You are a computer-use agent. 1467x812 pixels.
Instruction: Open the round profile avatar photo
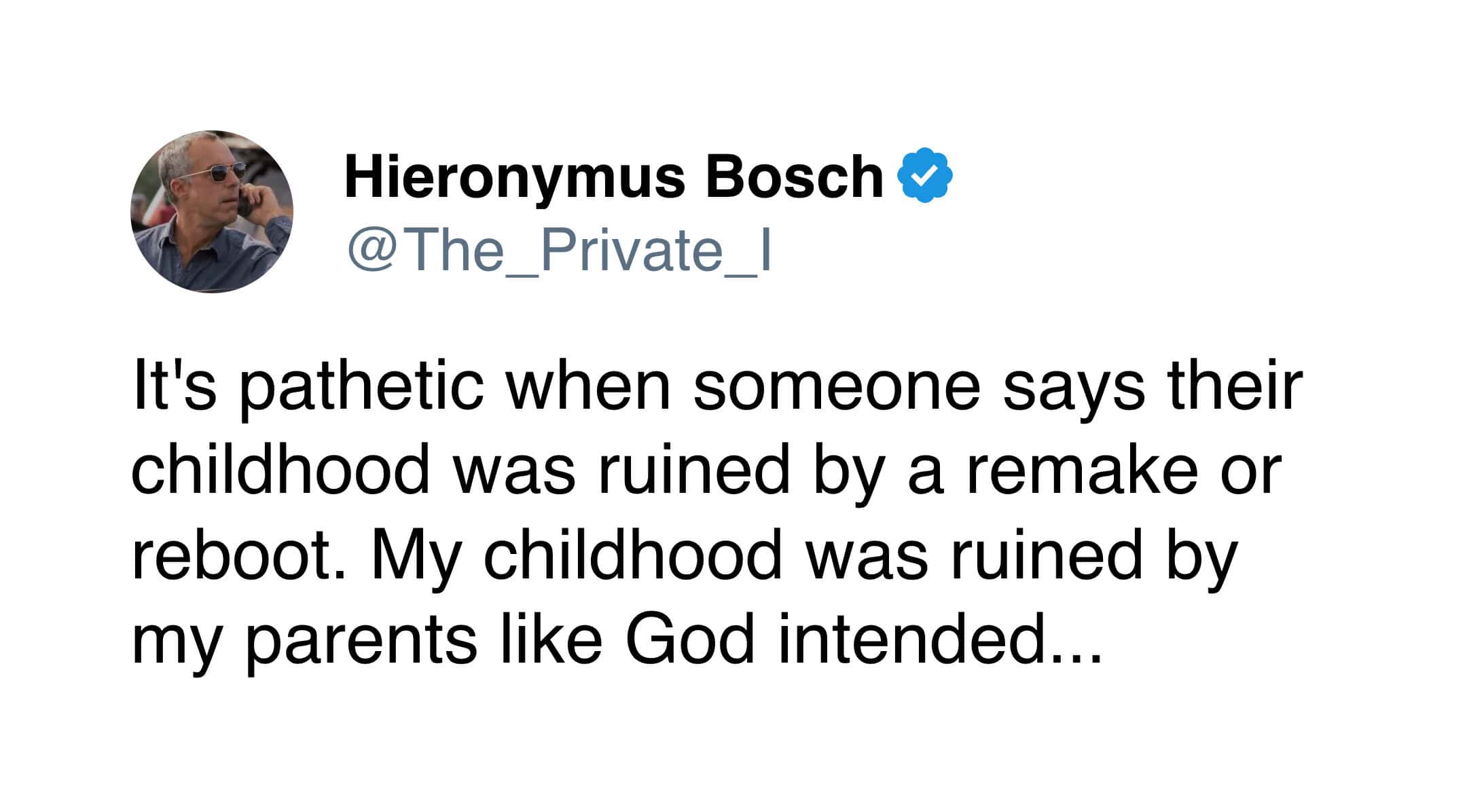[x=212, y=212]
